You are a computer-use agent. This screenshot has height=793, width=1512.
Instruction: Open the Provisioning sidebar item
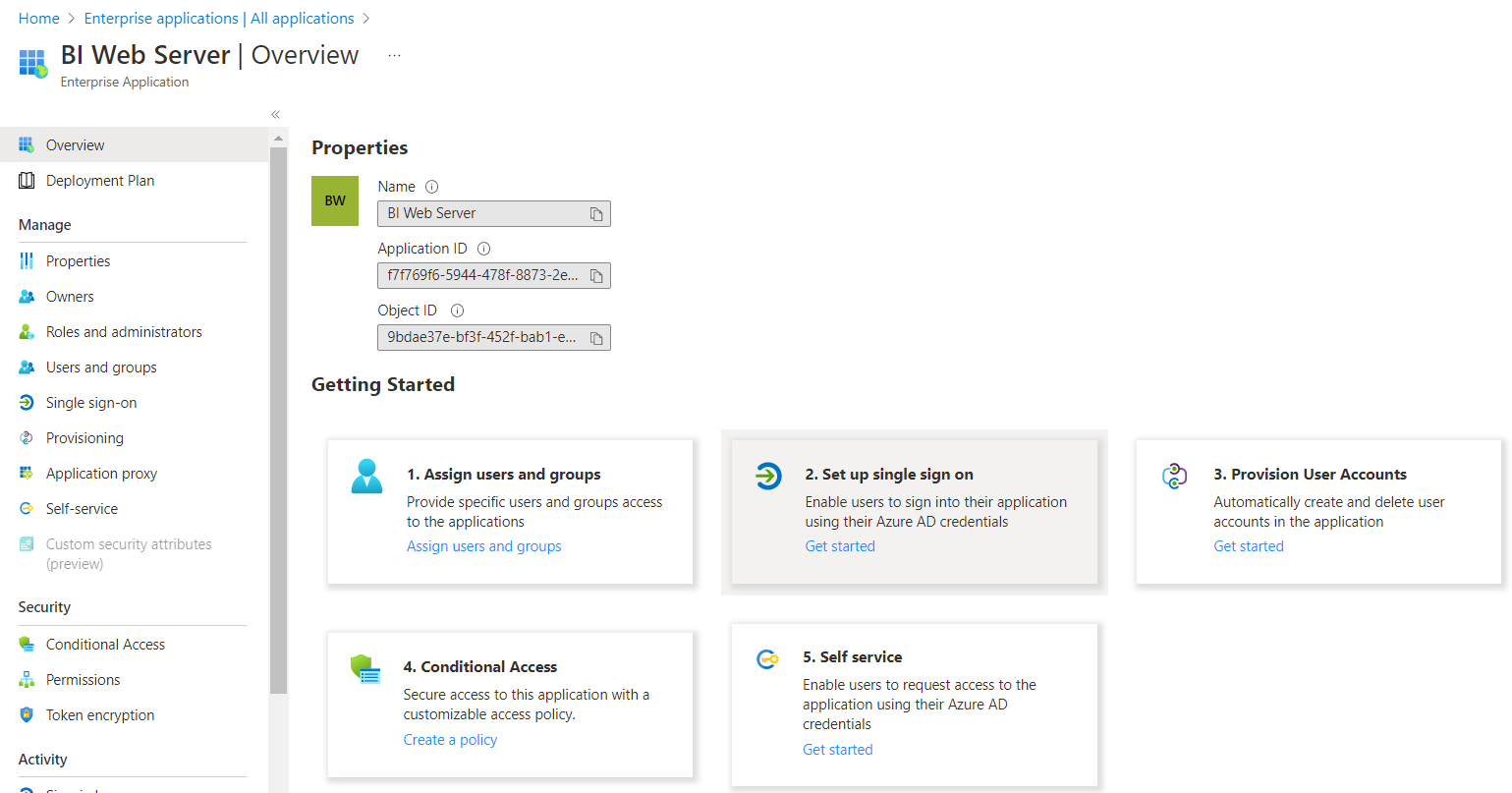tap(84, 438)
